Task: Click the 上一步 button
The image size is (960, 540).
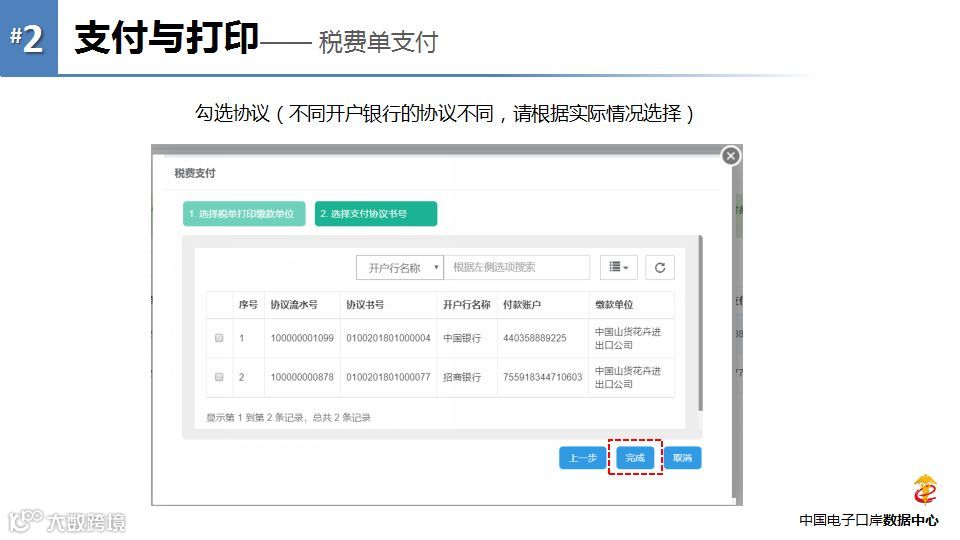Action: click(582, 458)
